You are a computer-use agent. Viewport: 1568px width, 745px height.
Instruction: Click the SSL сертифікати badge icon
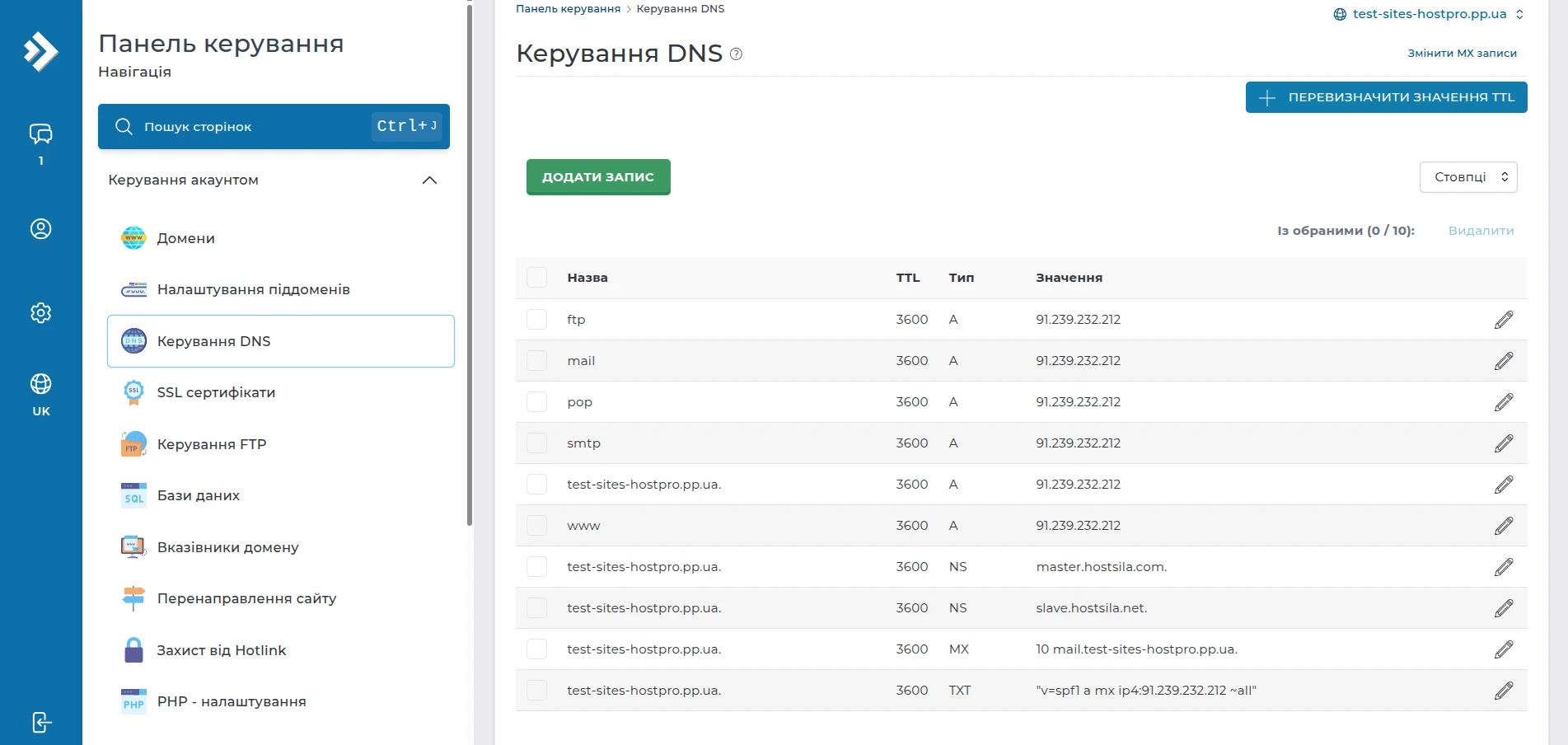[x=133, y=392]
